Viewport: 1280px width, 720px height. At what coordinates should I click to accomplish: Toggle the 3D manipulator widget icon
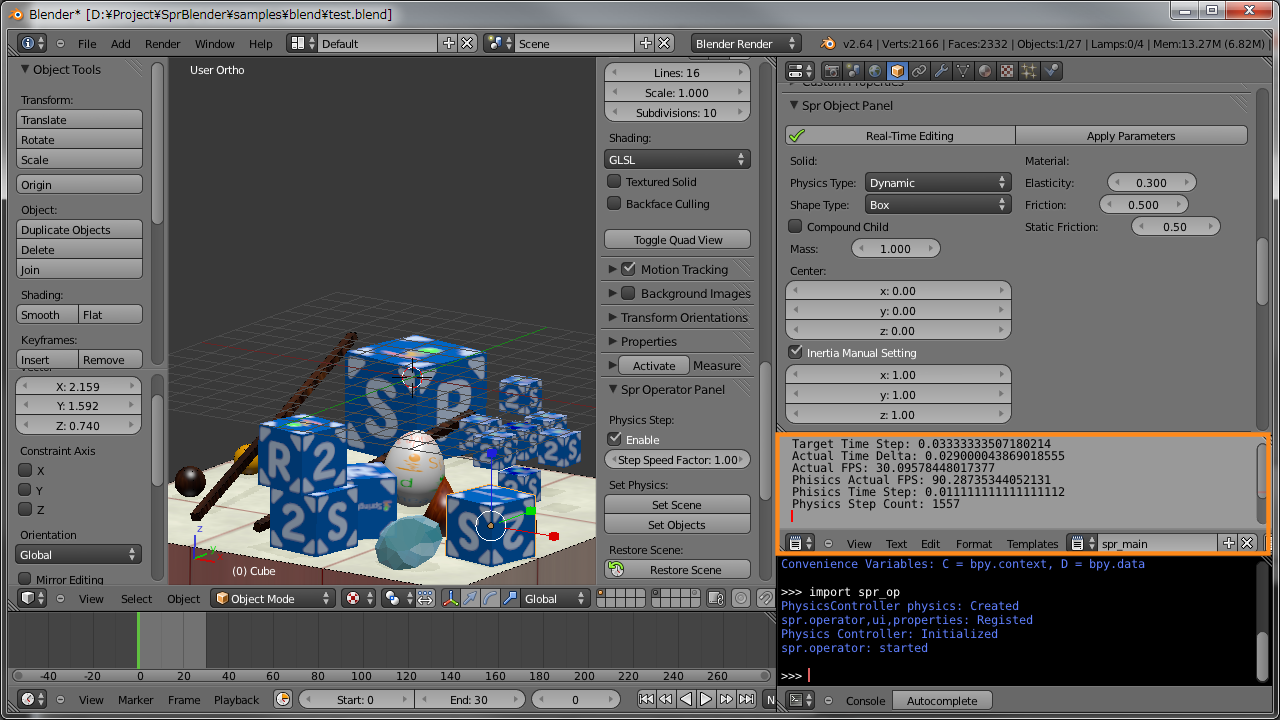click(x=450, y=598)
